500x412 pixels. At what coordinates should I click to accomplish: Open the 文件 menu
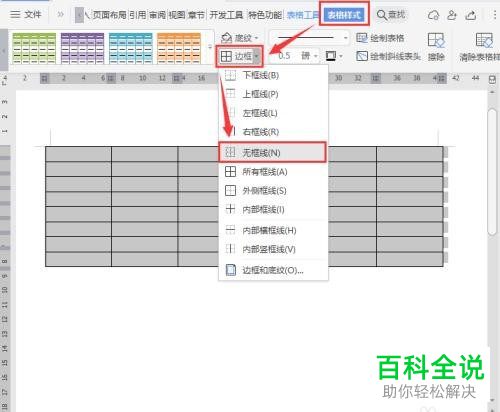tap(25, 14)
